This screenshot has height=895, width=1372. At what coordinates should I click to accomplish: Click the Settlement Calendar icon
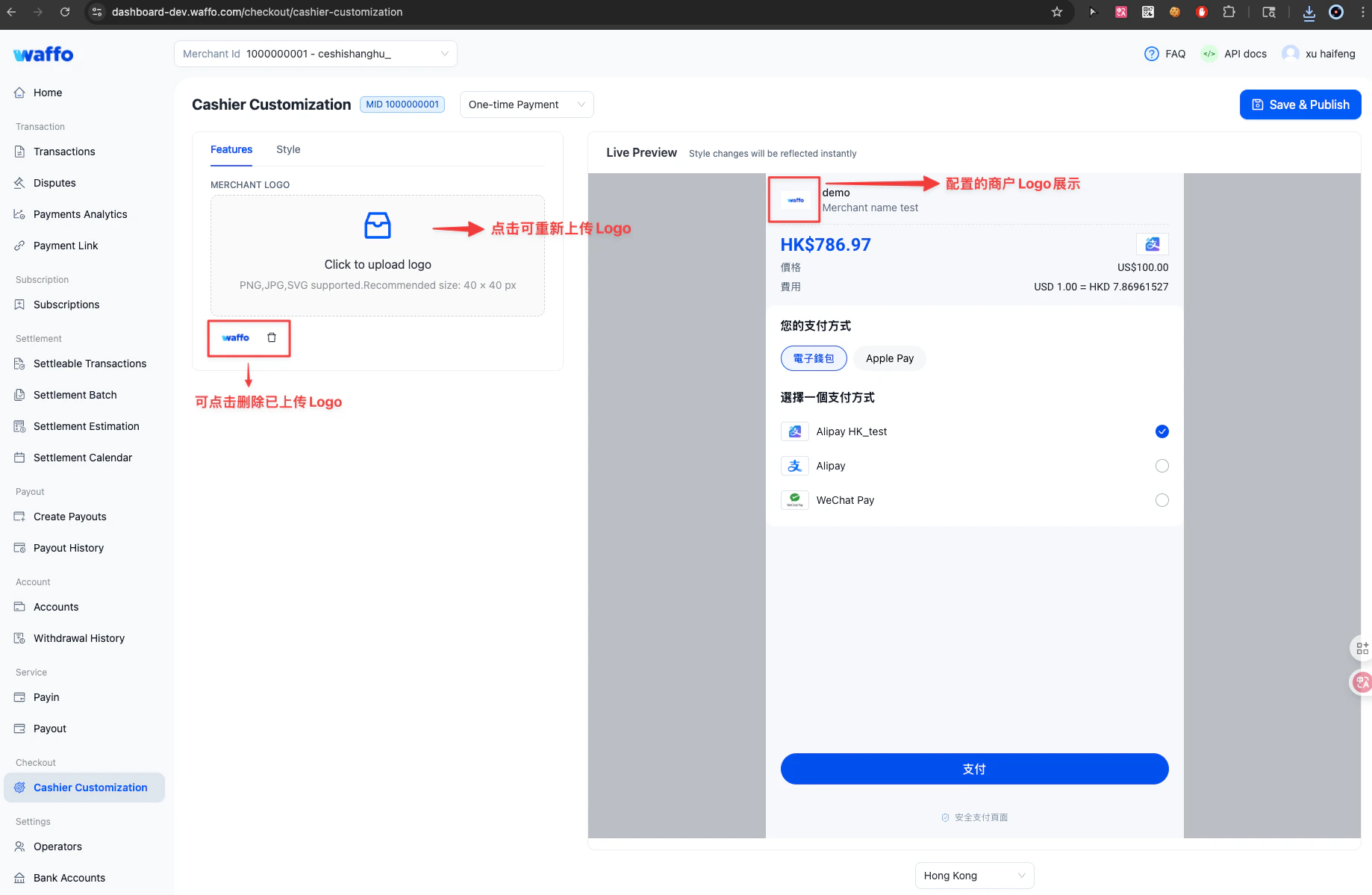coord(19,458)
